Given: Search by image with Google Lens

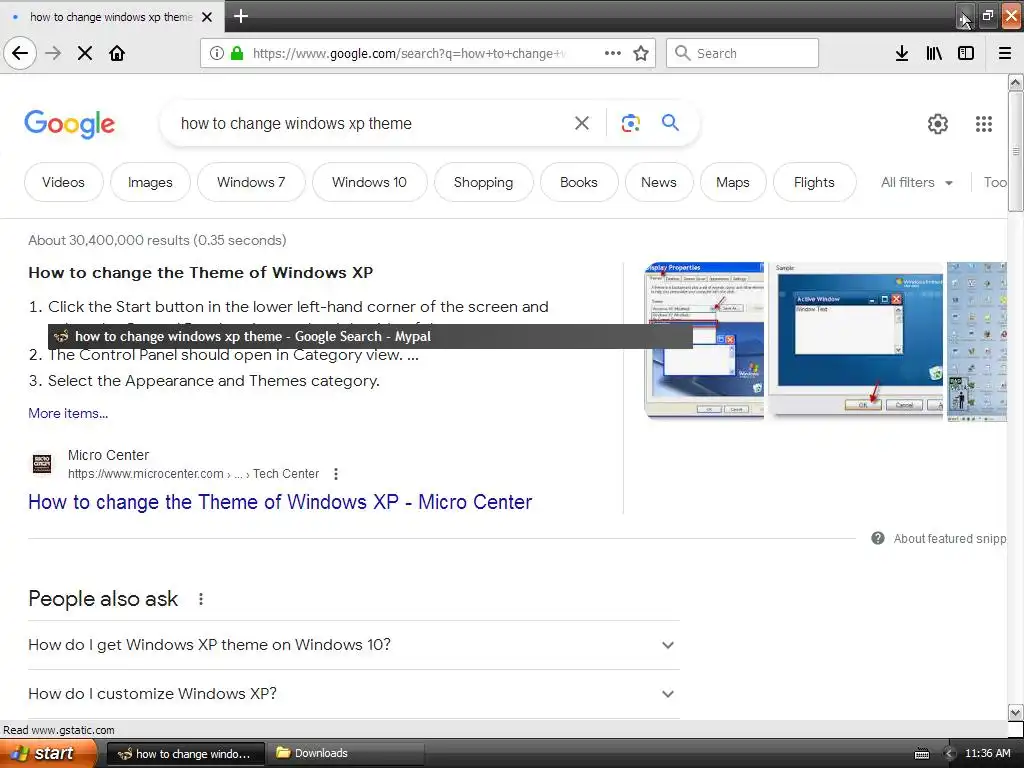Looking at the screenshot, I should tap(630, 123).
